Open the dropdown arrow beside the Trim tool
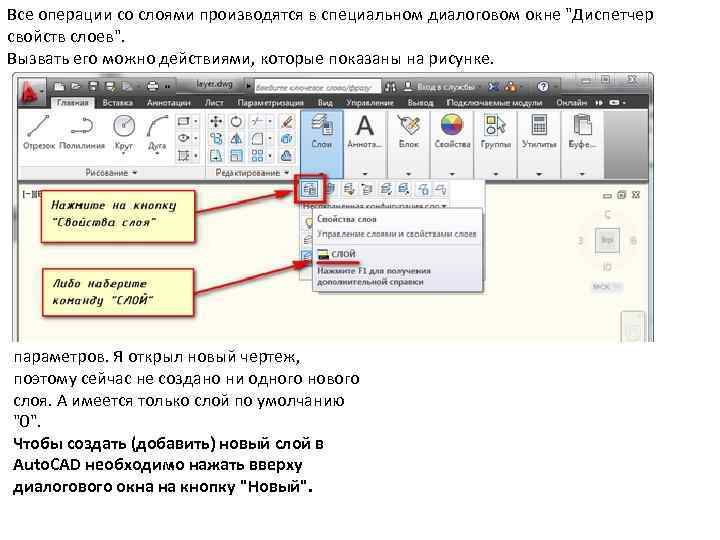The image size is (720, 540). coord(270,122)
